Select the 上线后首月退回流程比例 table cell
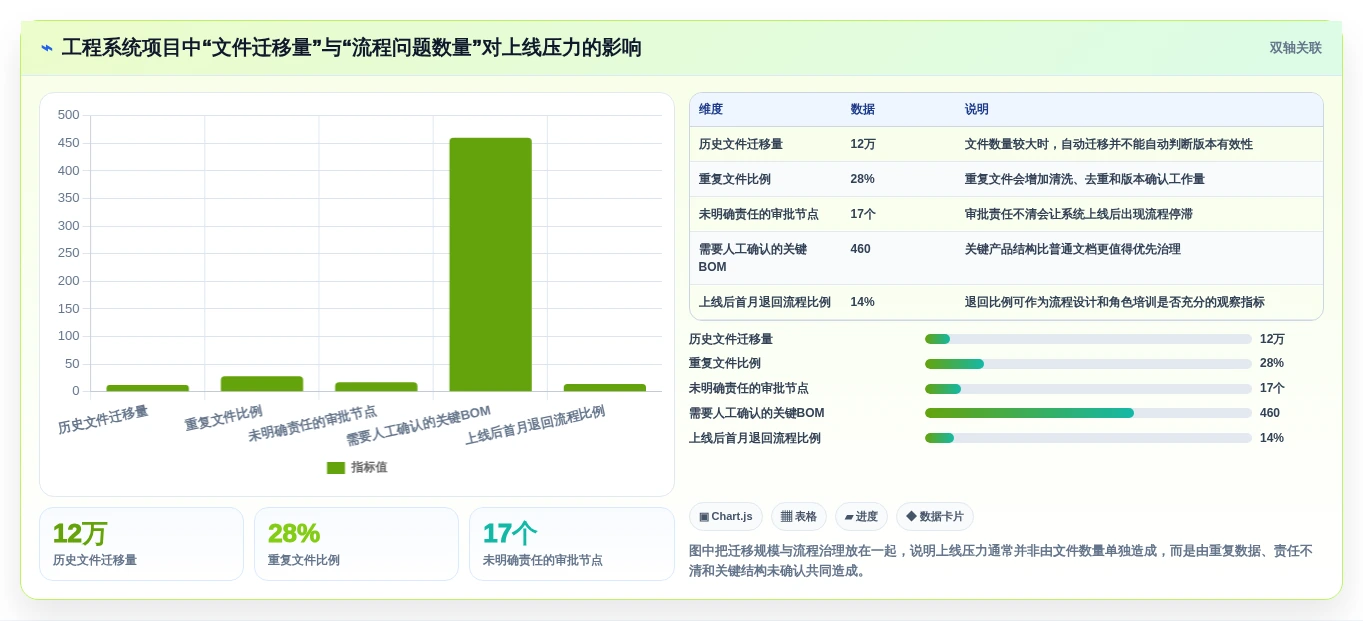1363x621 pixels. [765, 302]
